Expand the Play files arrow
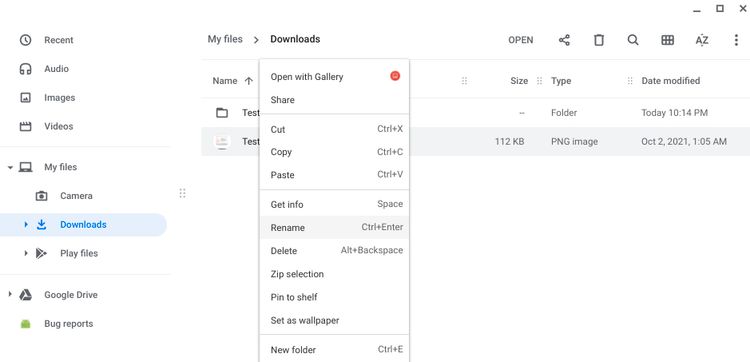Screen dimensions: 750x362 [x=26, y=253]
